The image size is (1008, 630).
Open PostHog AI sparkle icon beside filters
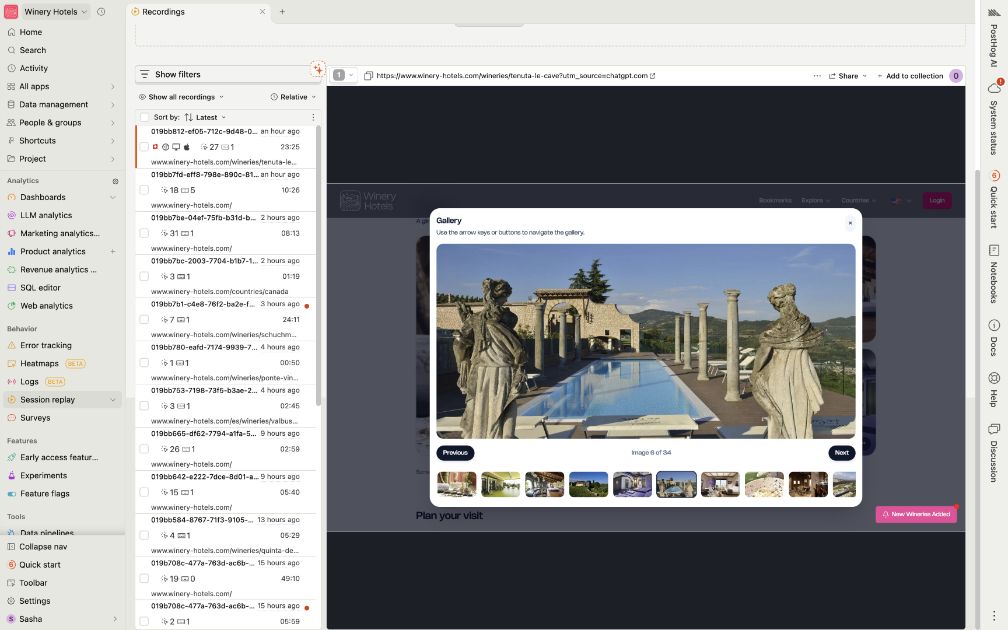click(317, 70)
